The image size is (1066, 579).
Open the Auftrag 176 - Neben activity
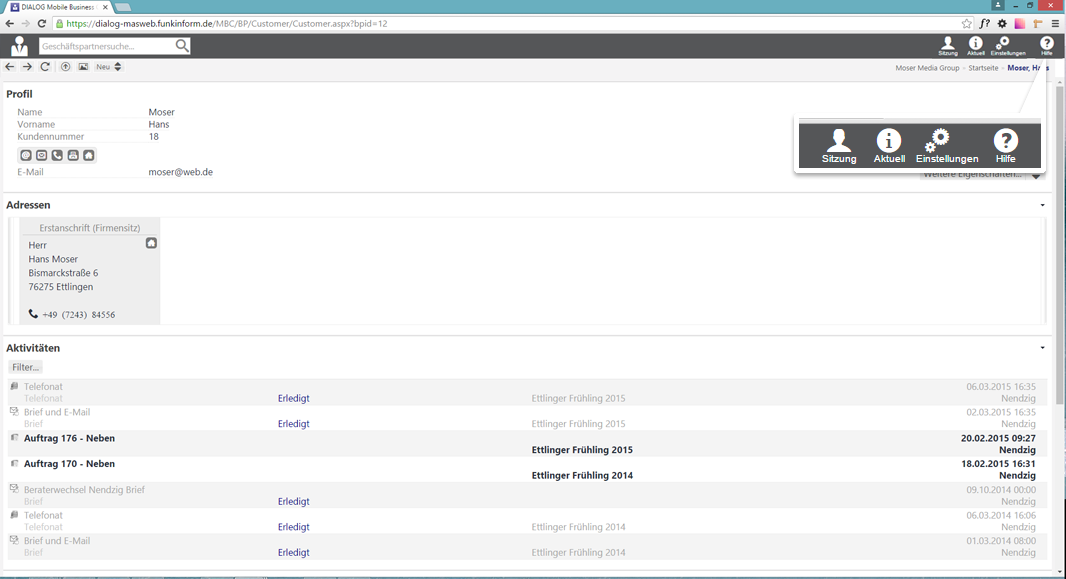(x=69, y=438)
